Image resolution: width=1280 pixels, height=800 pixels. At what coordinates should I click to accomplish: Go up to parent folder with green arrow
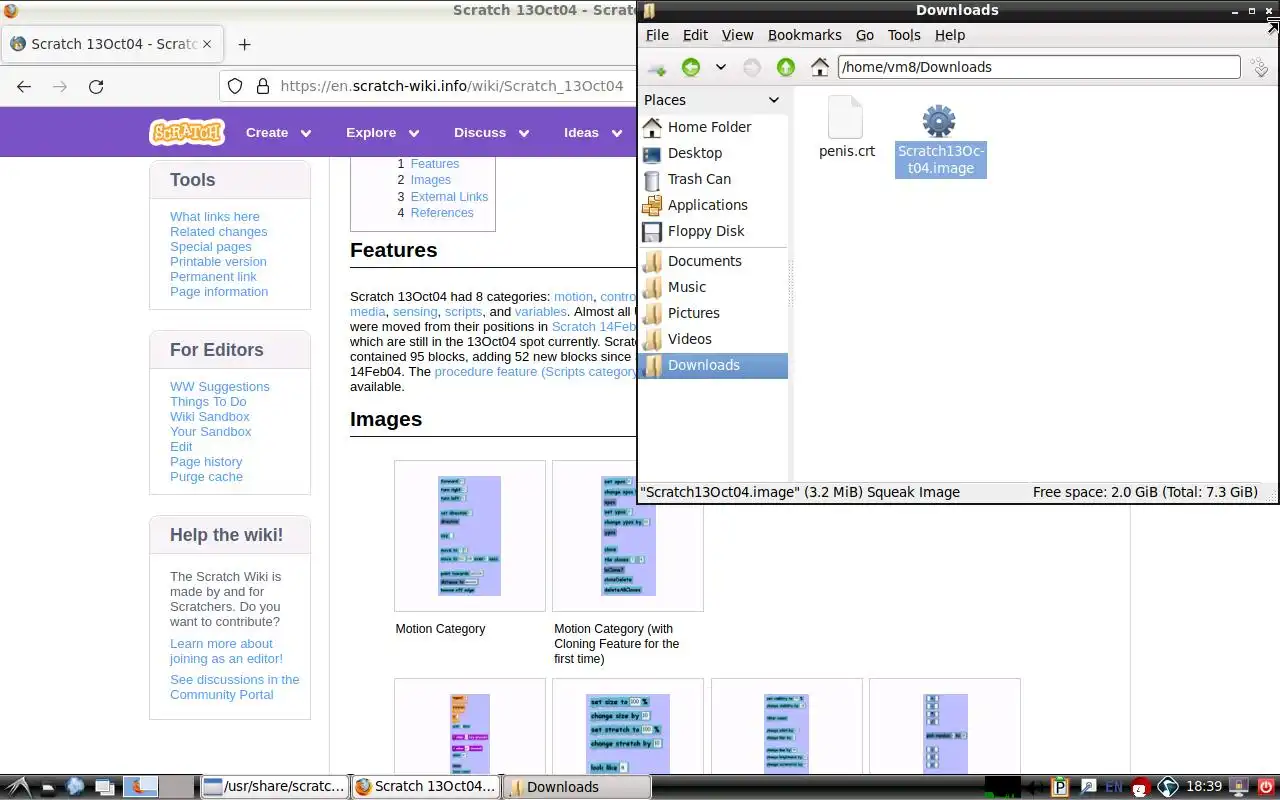tap(786, 67)
